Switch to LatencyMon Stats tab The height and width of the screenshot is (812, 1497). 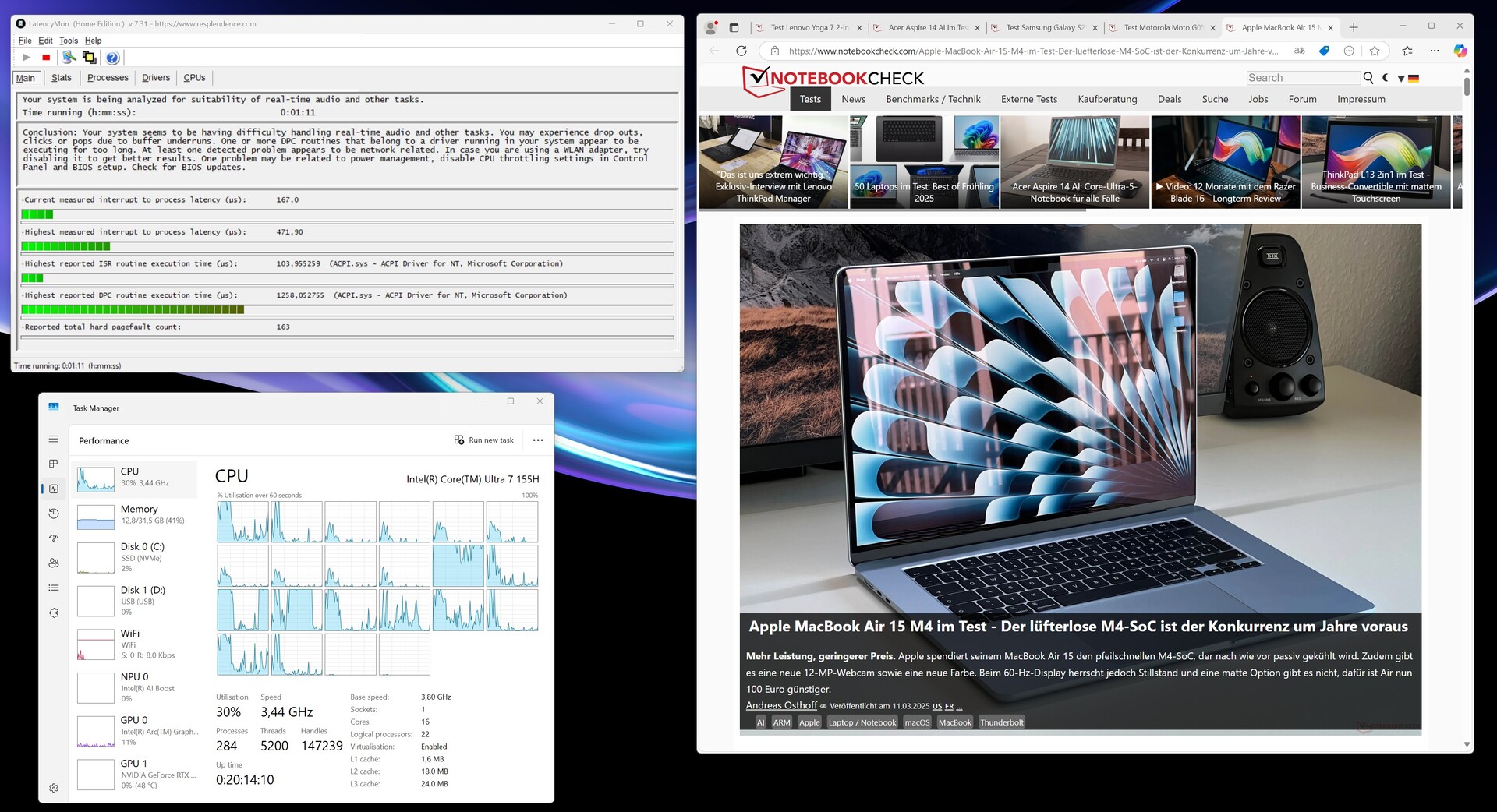(x=62, y=78)
